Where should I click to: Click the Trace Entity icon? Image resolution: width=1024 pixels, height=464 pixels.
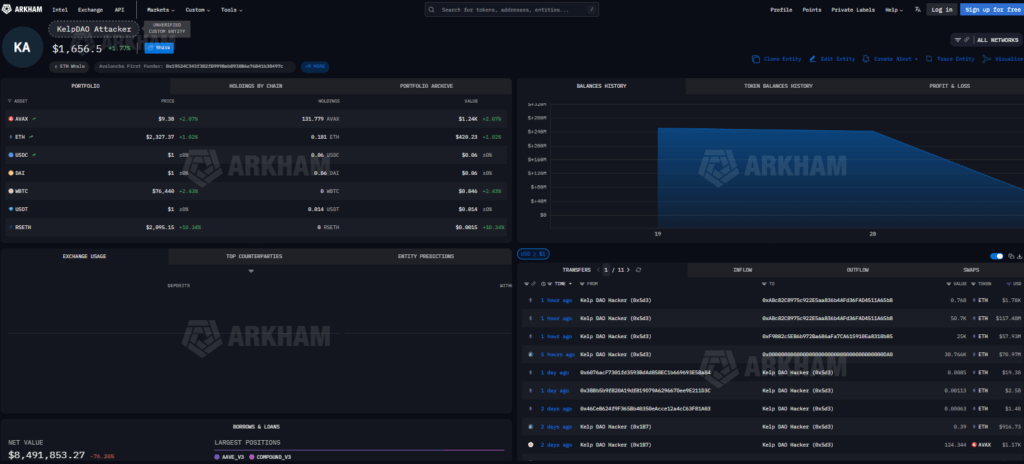click(929, 59)
